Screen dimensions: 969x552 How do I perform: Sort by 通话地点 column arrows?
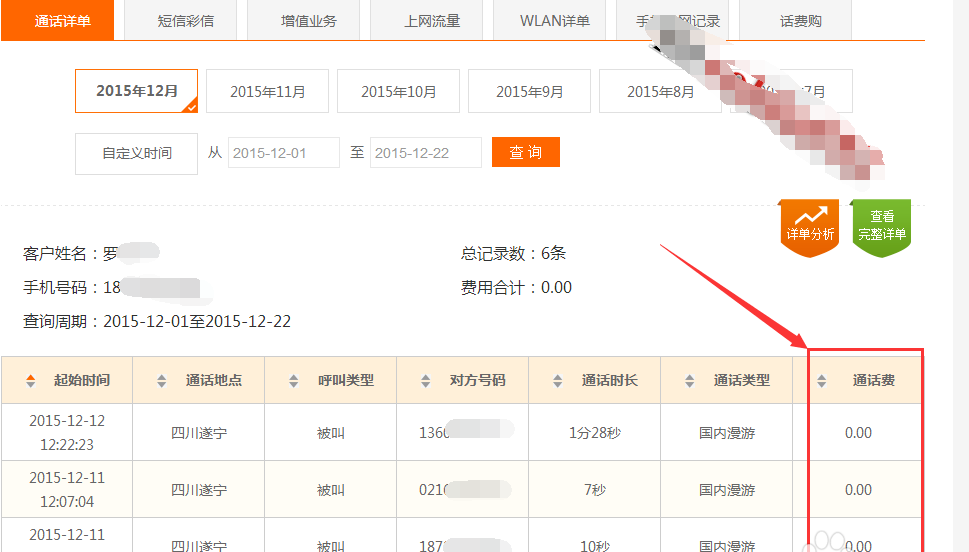[x=162, y=381]
